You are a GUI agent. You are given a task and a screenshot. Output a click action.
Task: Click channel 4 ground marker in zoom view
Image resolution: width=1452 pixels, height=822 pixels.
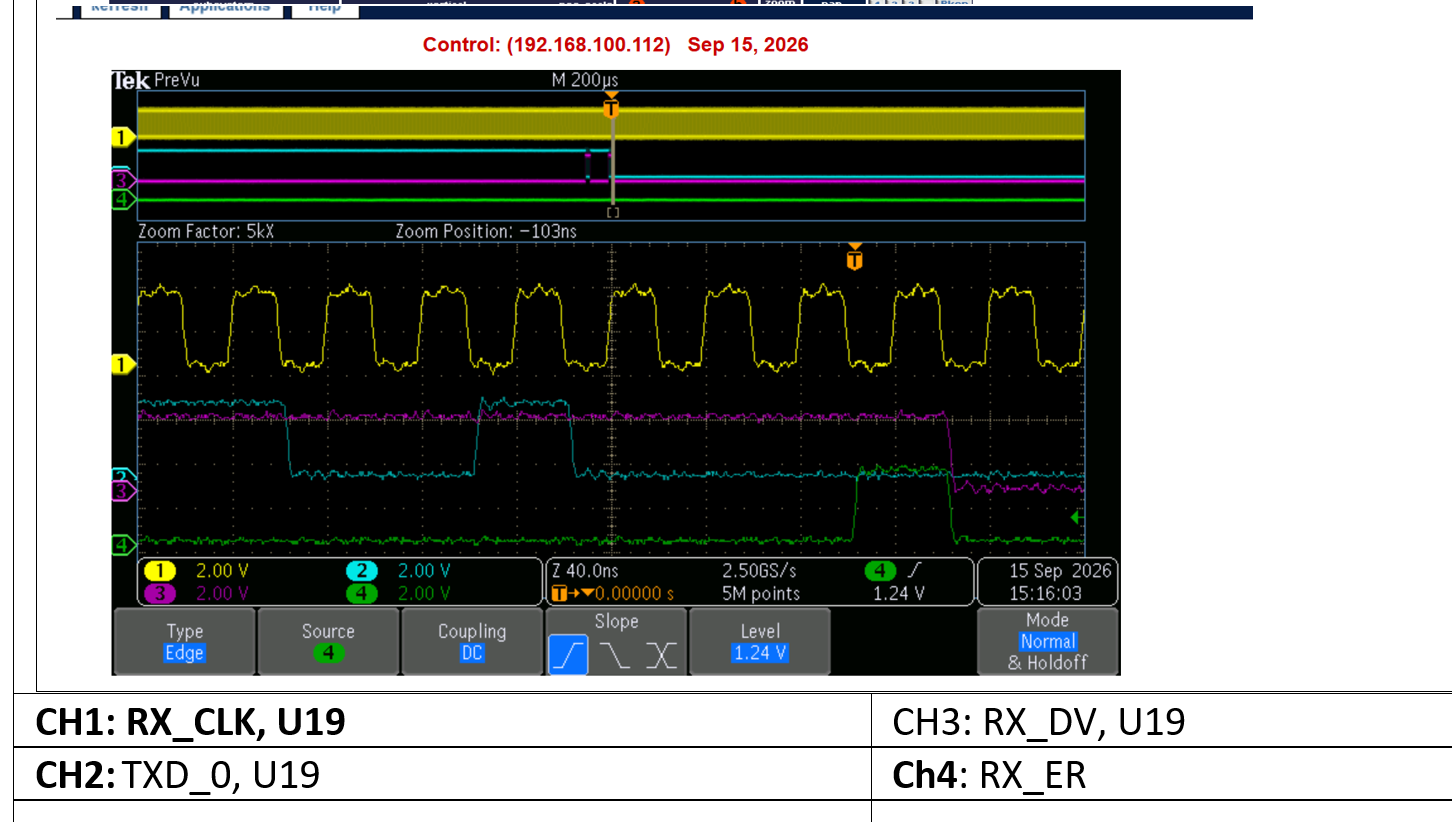coord(122,545)
